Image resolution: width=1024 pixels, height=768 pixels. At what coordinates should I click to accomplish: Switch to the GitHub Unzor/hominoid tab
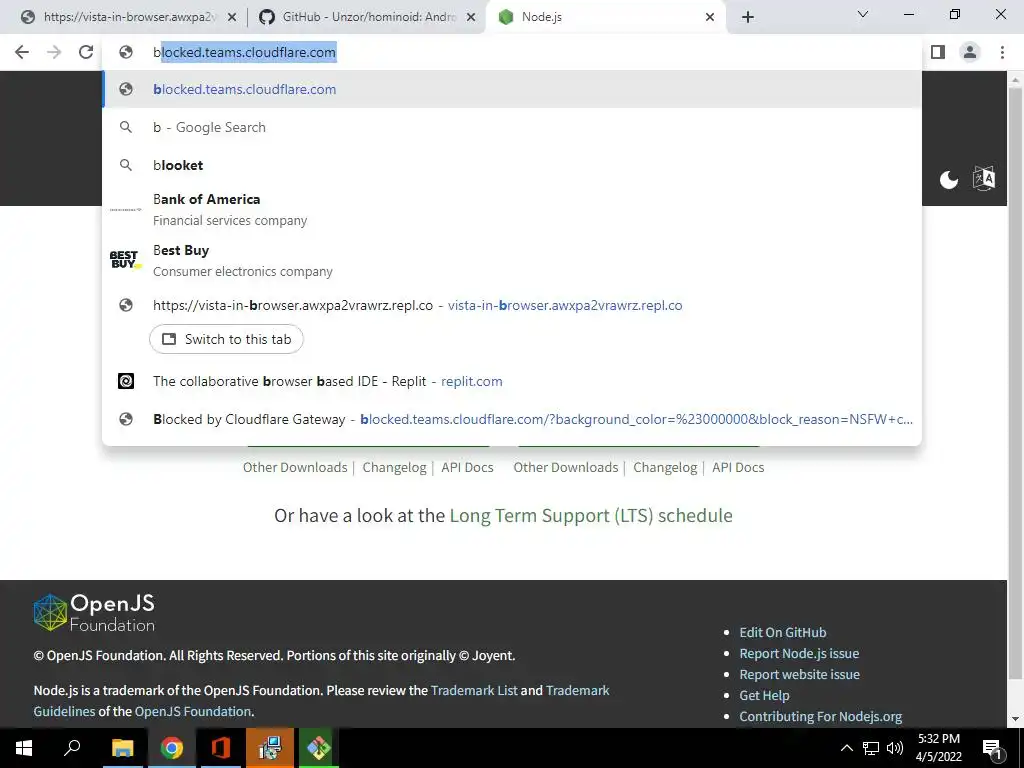click(x=366, y=17)
